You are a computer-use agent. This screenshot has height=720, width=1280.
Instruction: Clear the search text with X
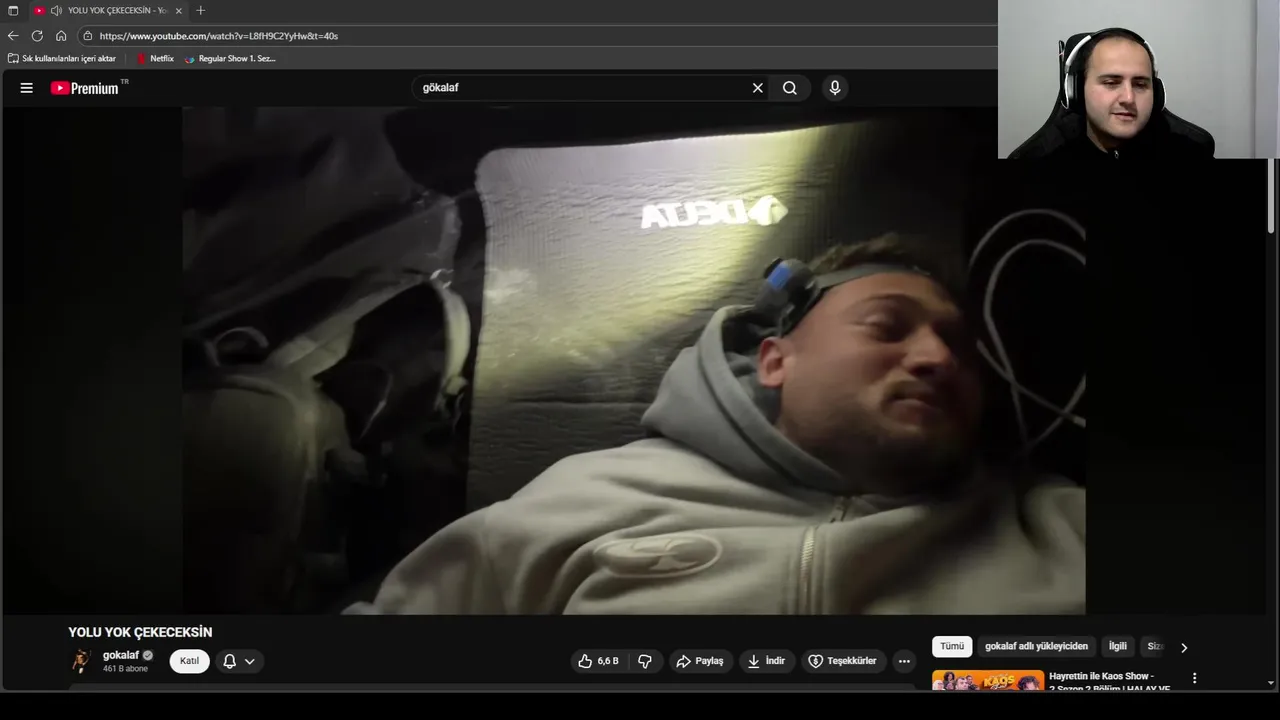757,88
